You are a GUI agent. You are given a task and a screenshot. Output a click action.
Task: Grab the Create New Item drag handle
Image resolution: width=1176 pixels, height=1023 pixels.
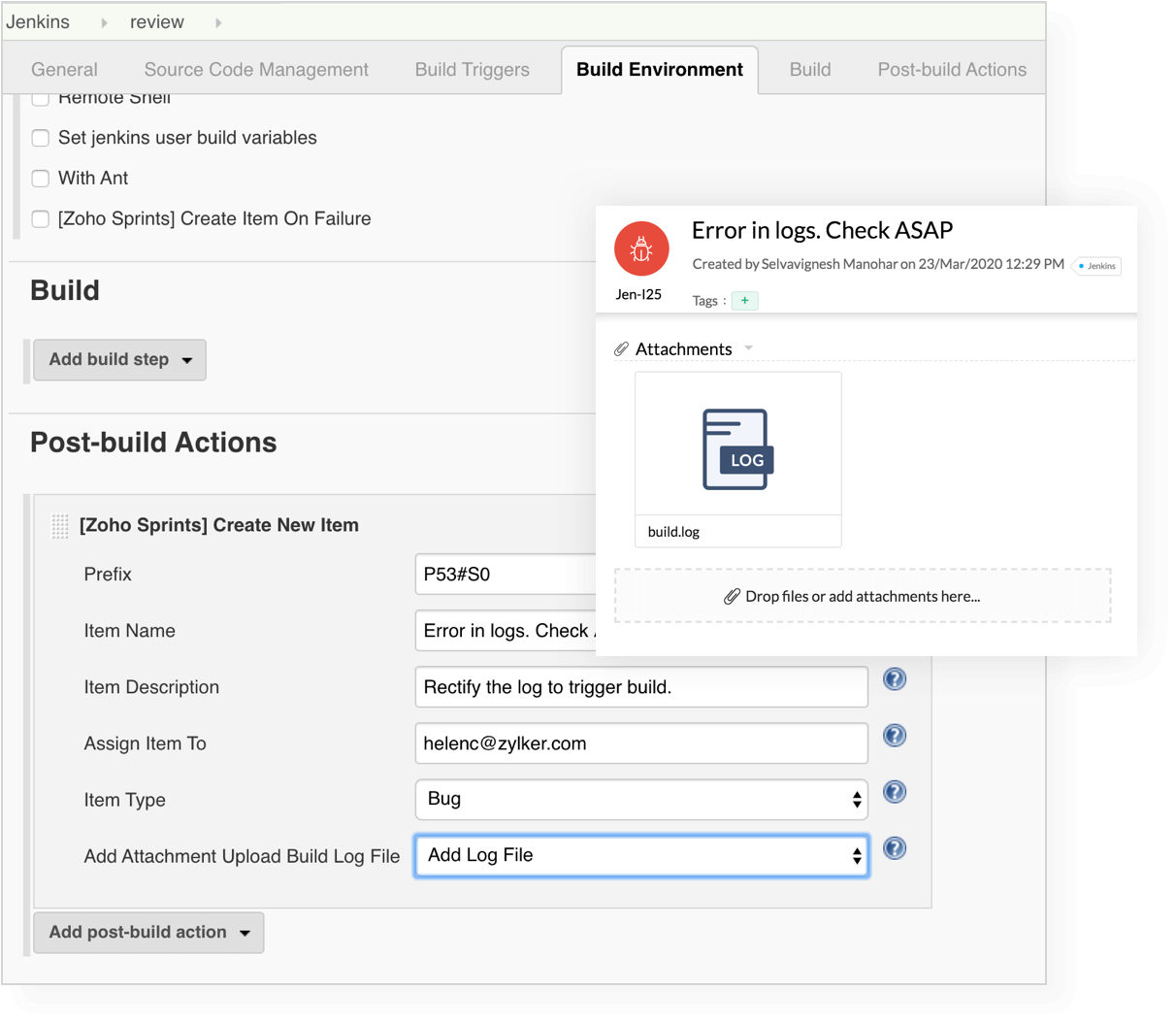(60, 526)
